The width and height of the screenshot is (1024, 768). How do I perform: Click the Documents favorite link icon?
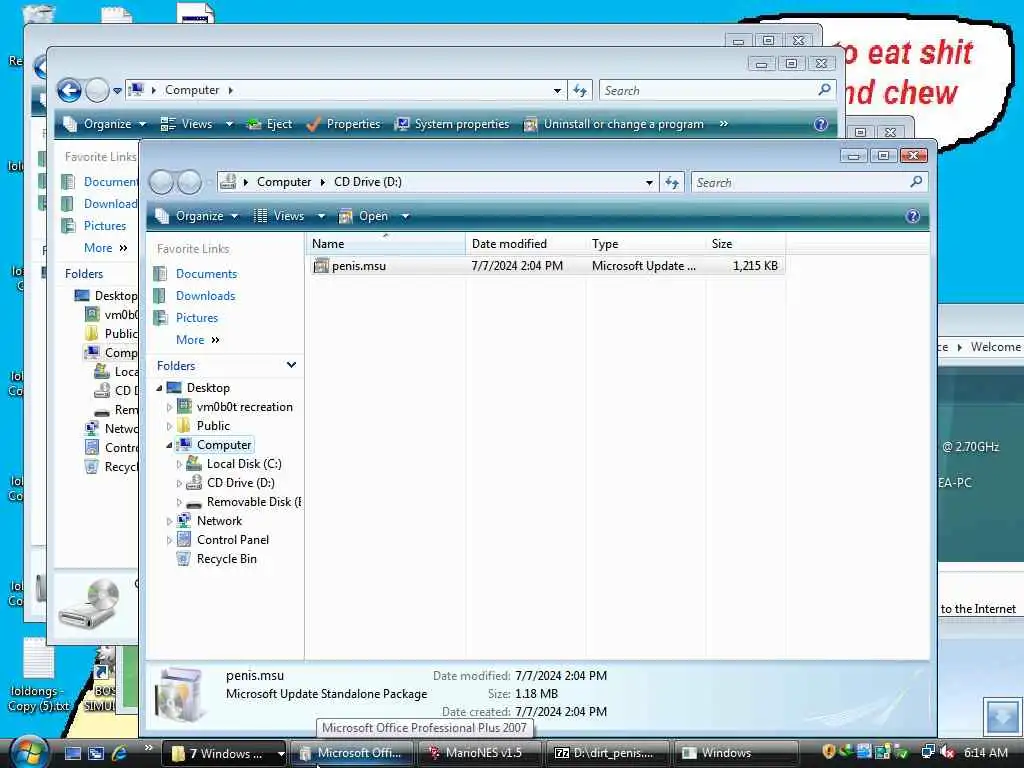(x=160, y=274)
